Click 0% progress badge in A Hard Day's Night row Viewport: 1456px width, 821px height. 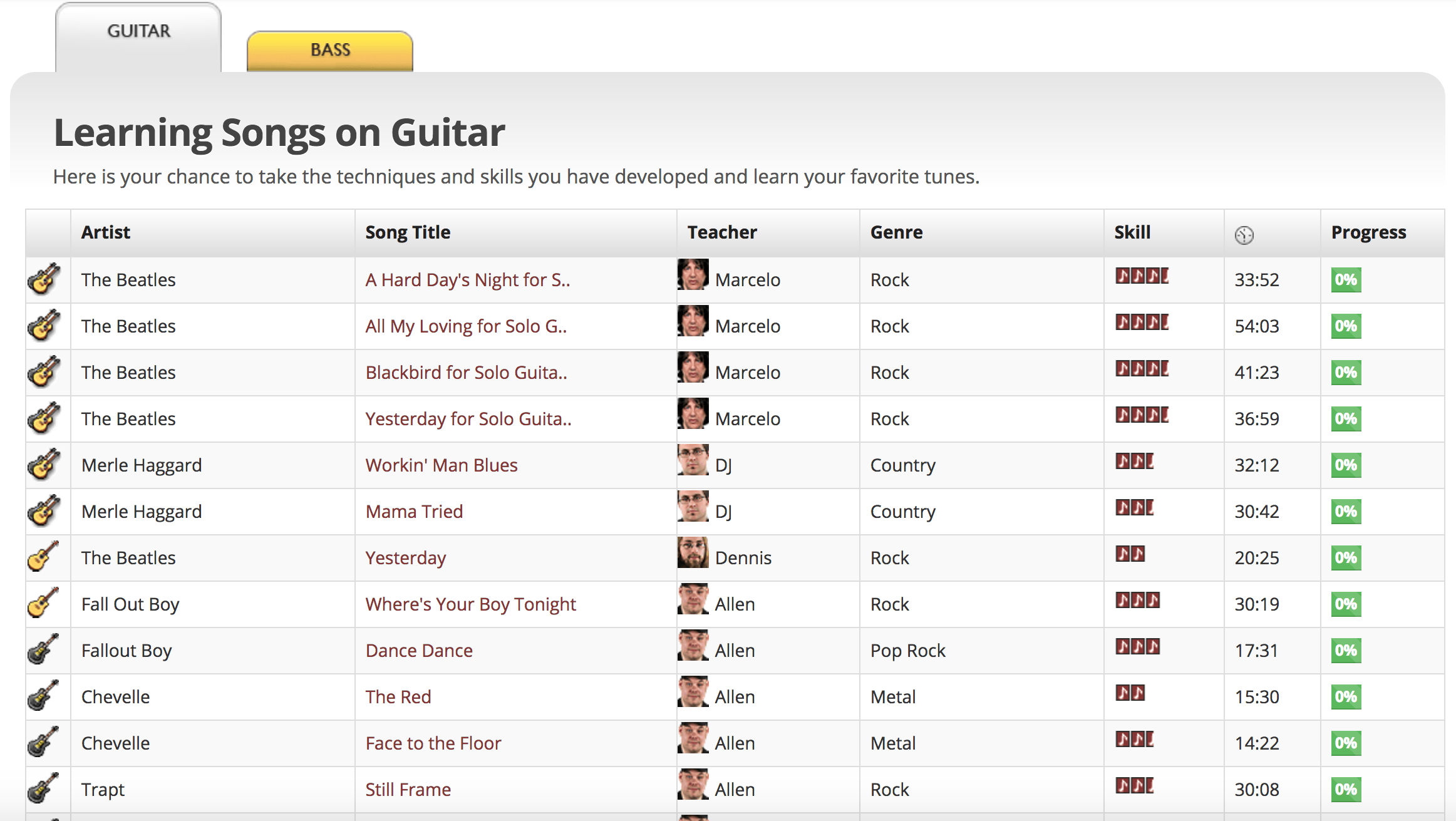click(x=1346, y=280)
